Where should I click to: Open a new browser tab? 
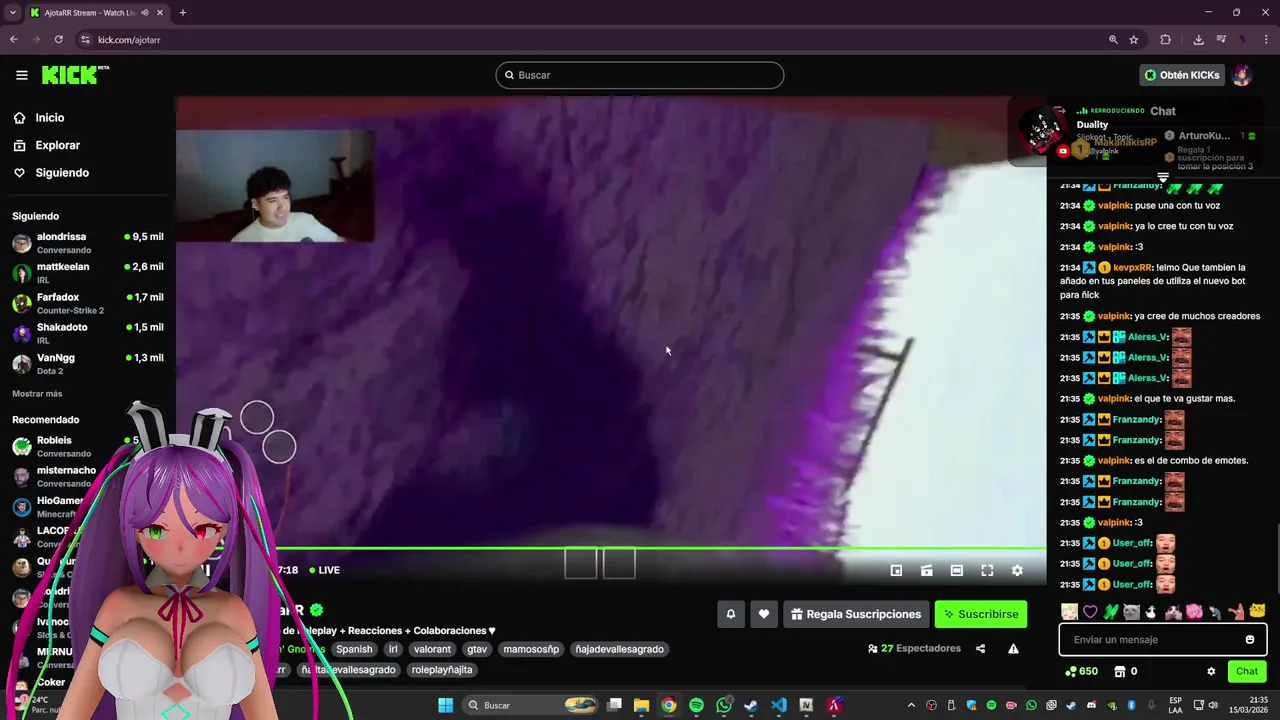coord(183,13)
